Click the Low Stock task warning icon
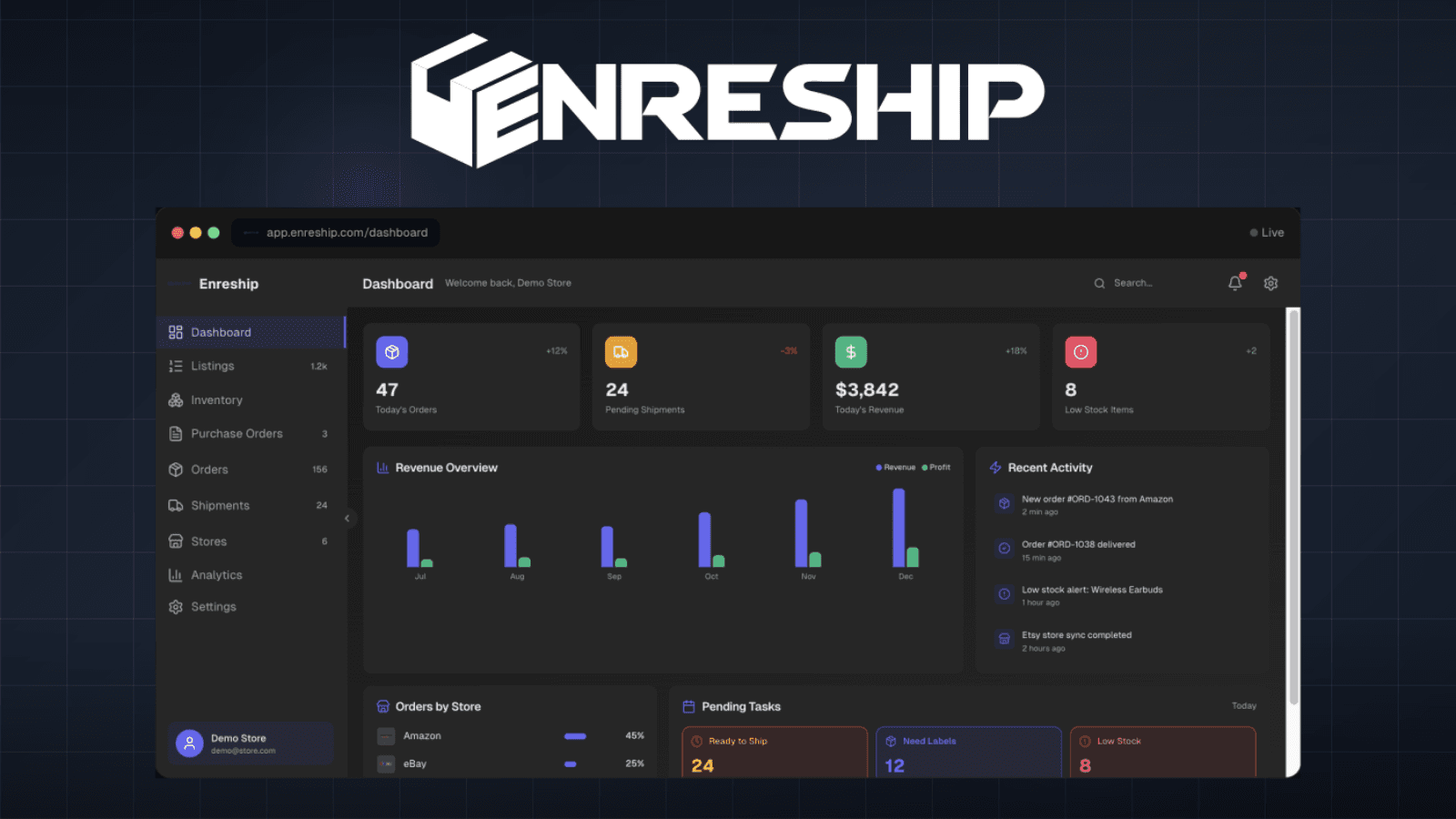 [x=1085, y=742]
